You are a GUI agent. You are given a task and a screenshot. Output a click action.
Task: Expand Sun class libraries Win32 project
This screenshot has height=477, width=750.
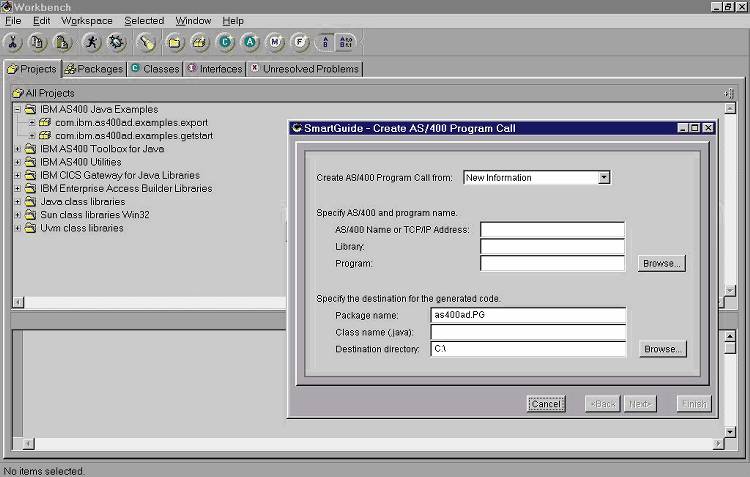coord(18,215)
